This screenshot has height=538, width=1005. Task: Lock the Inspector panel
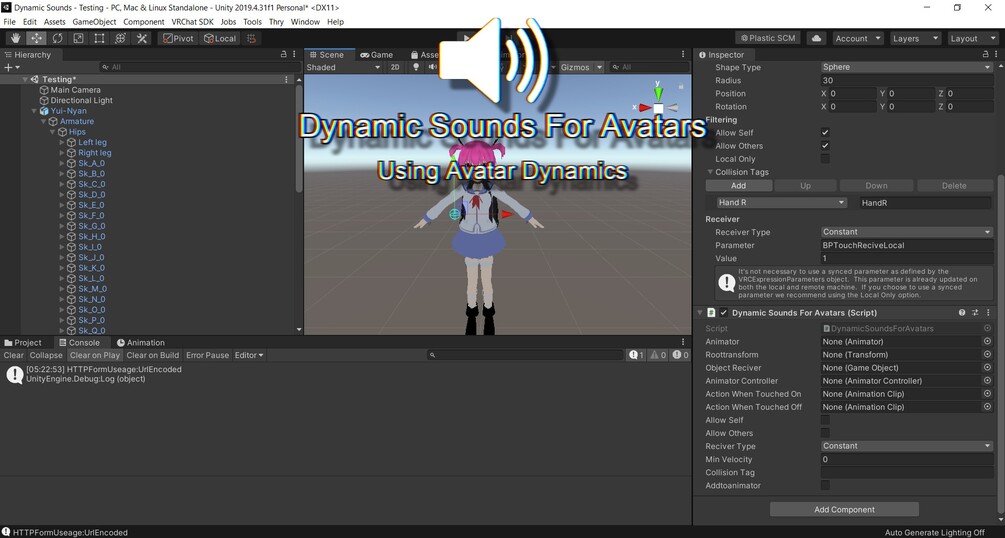(986, 55)
